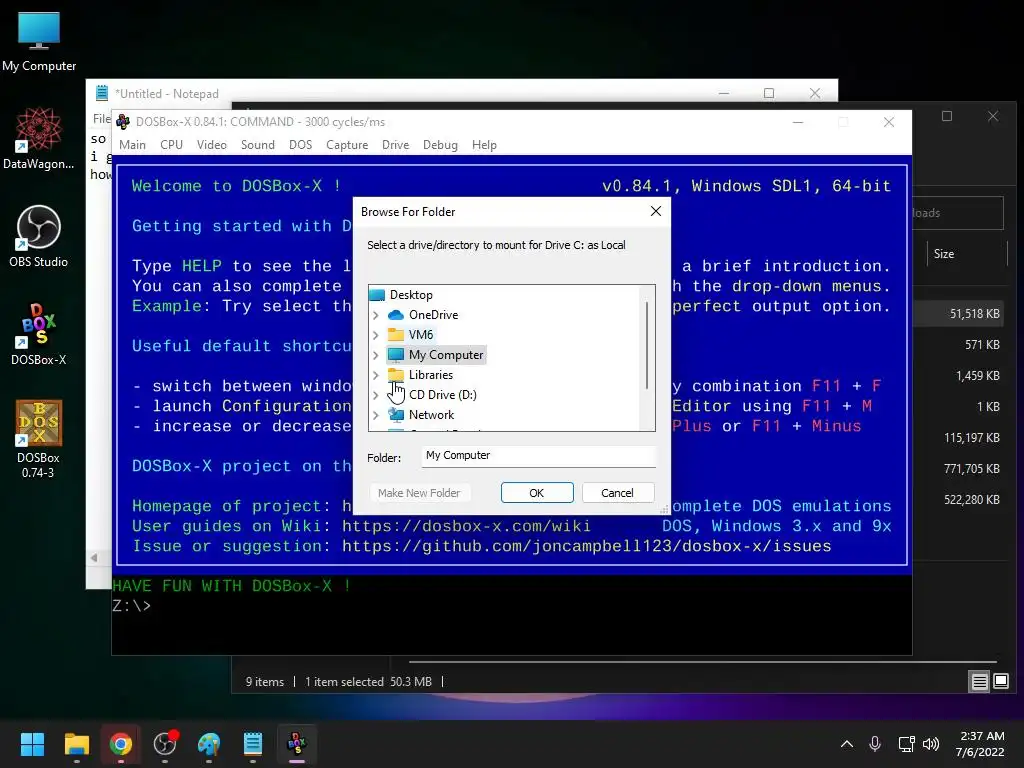The height and width of the screenshot is (768, 1024).
Task: Switch Explorer to large icons view
Action: 1000,682
